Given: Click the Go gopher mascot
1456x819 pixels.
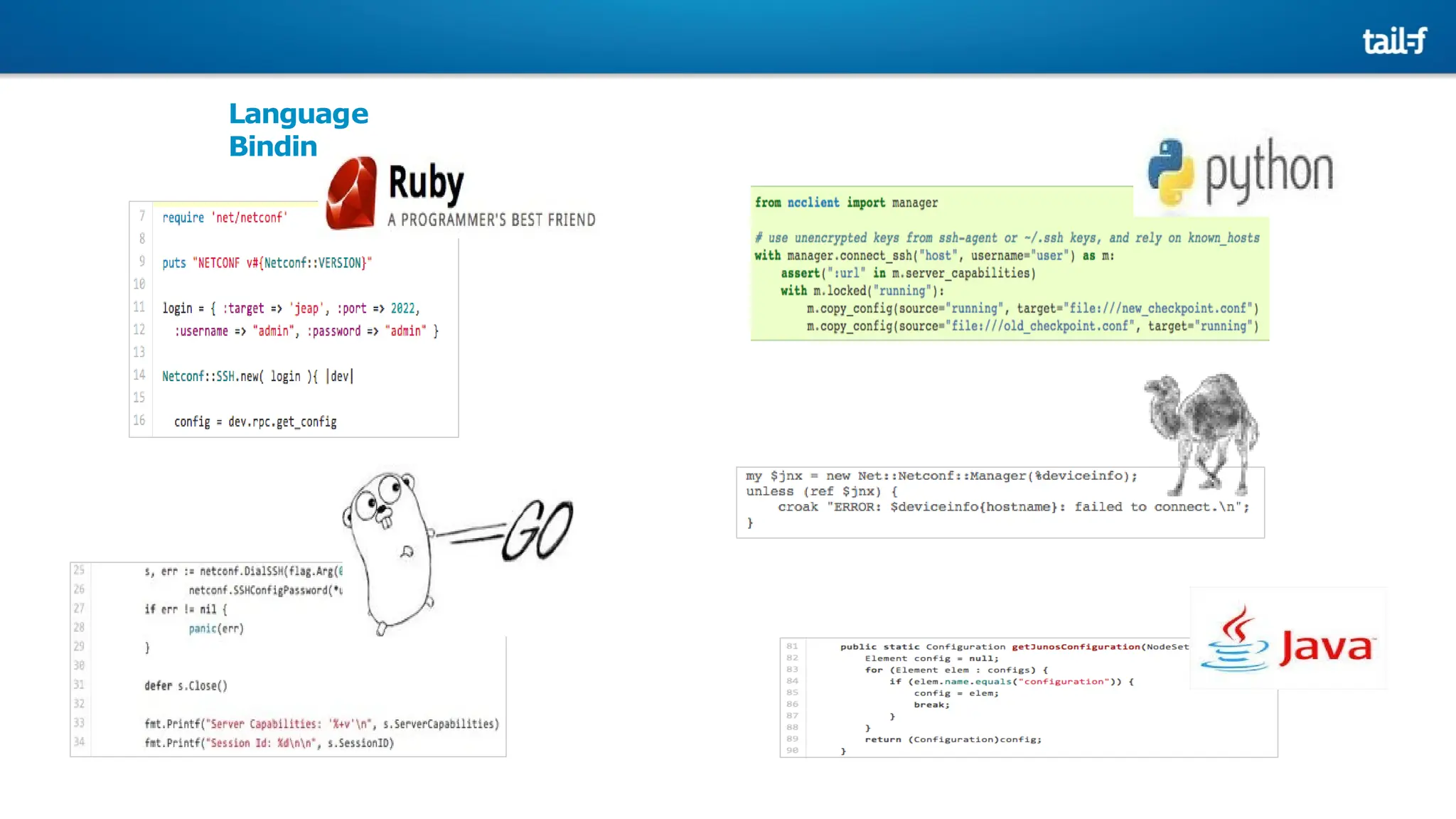Looking at the screenshot, I should point(389,552).
